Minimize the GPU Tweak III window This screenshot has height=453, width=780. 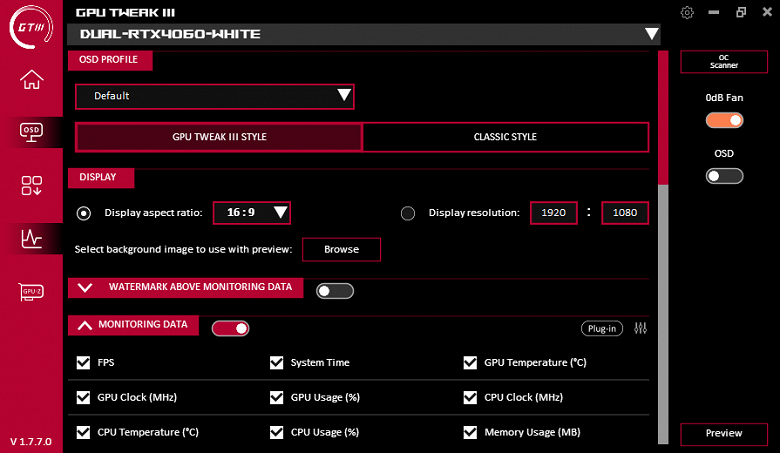(714, 12)
